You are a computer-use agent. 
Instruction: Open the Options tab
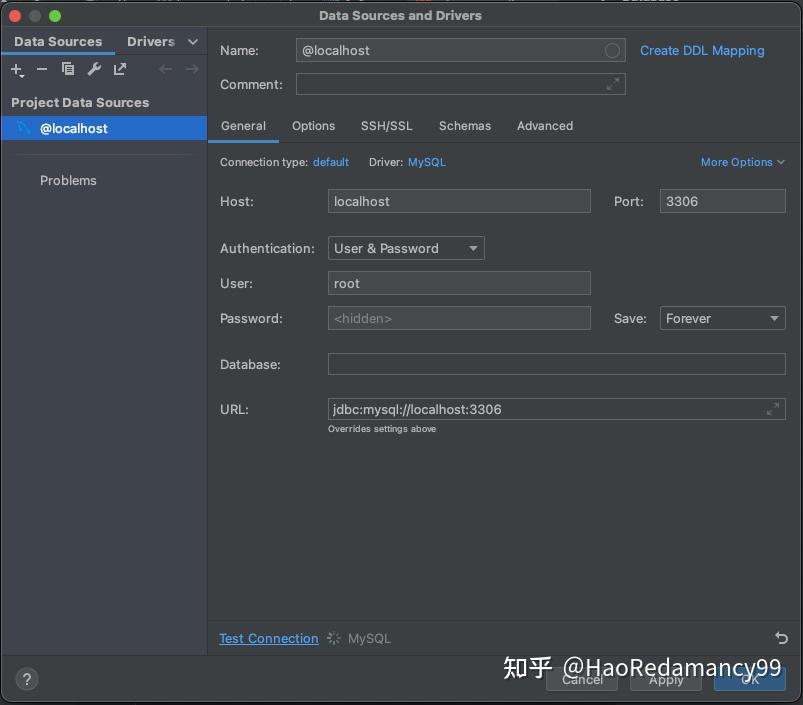point(313,126)
